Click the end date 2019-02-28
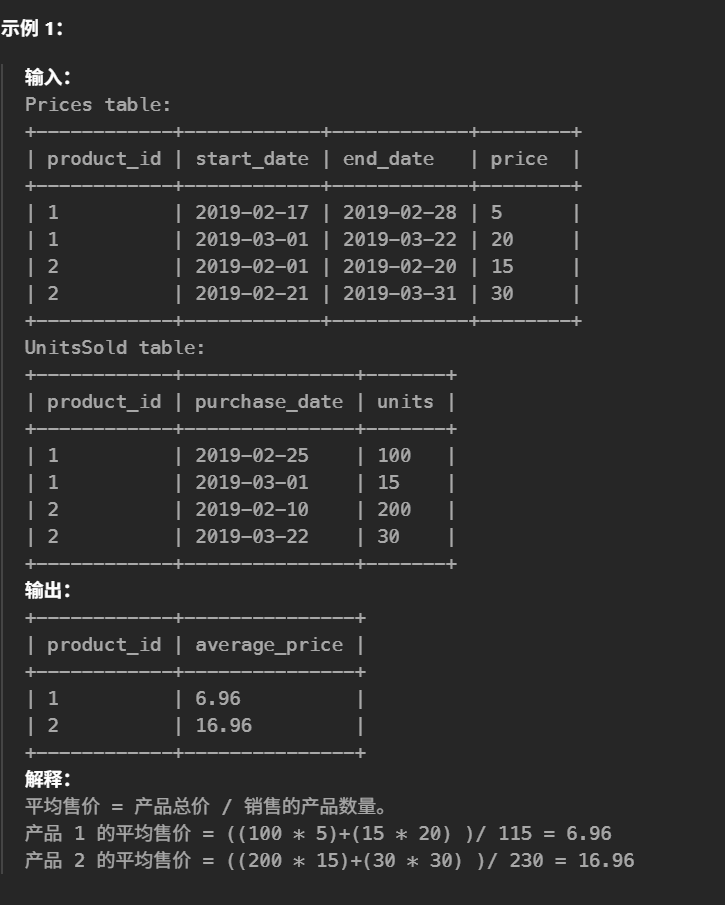Image resolution: width=725 pixels, height=905 pixels. click(x=400, y=213)
